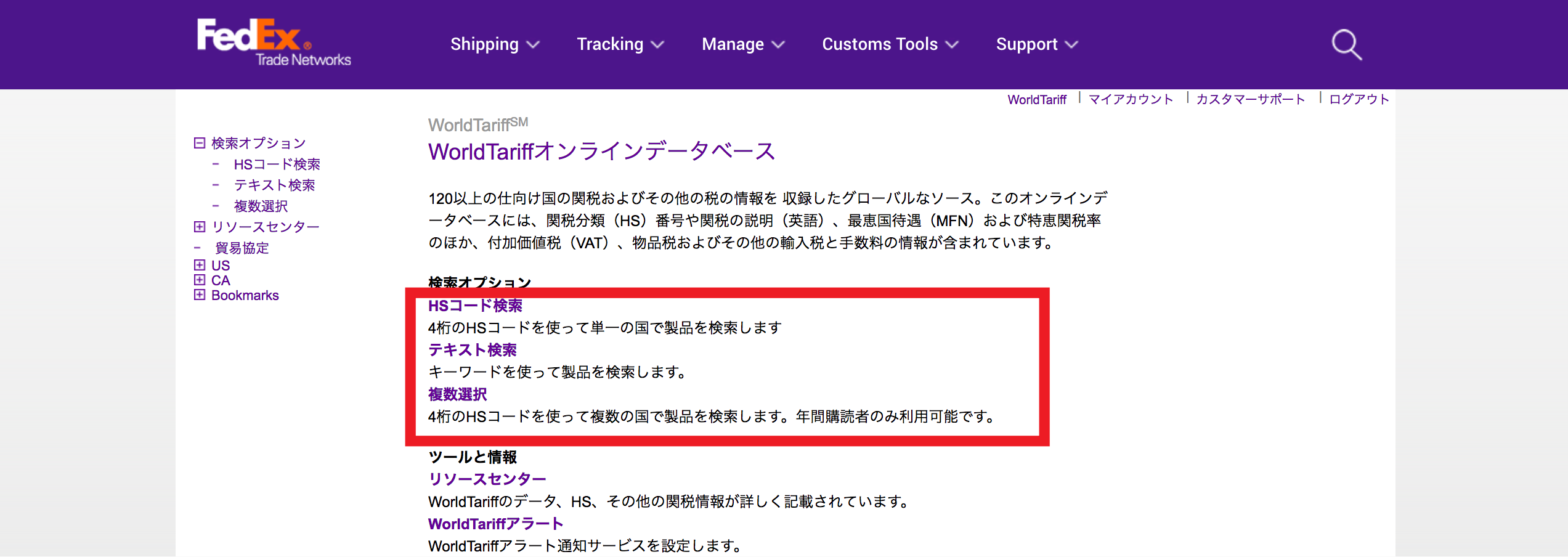Click the US sidebar label
The image size is (1568, 557).
(221, 266)
